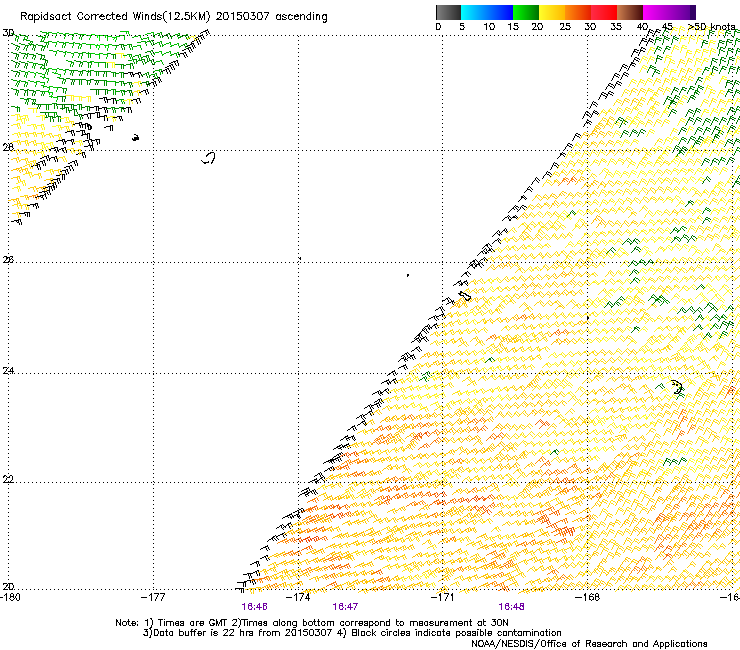The image size is (740, 650).
Task: Pick the brown 35-40 knots legend segment
Action: 630,12
